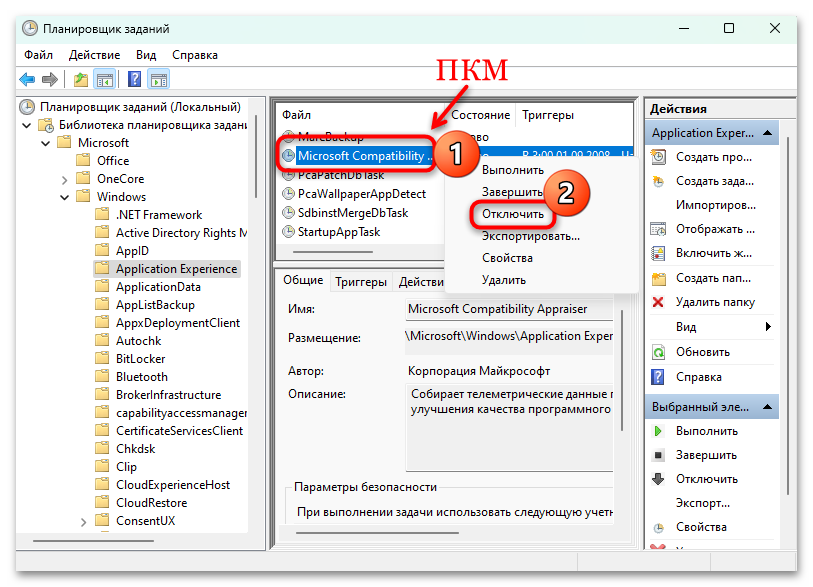The image size is (813, 587).
Task: Click Импортиров... in the Actions pane
Action: tap(716, 205)
